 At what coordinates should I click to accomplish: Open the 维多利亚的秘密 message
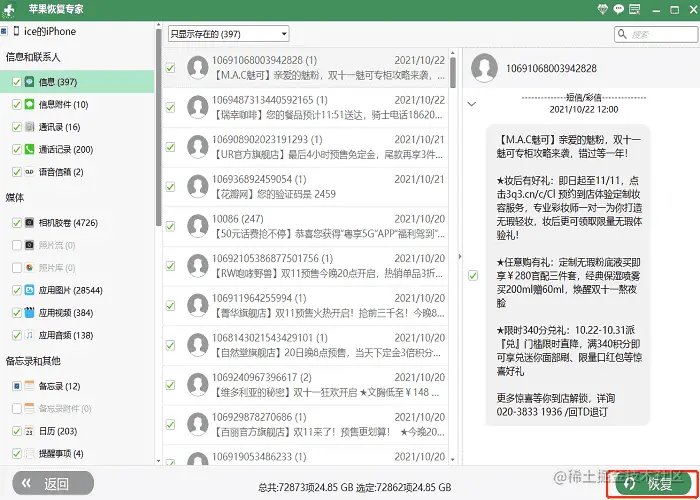click(305, 385)
